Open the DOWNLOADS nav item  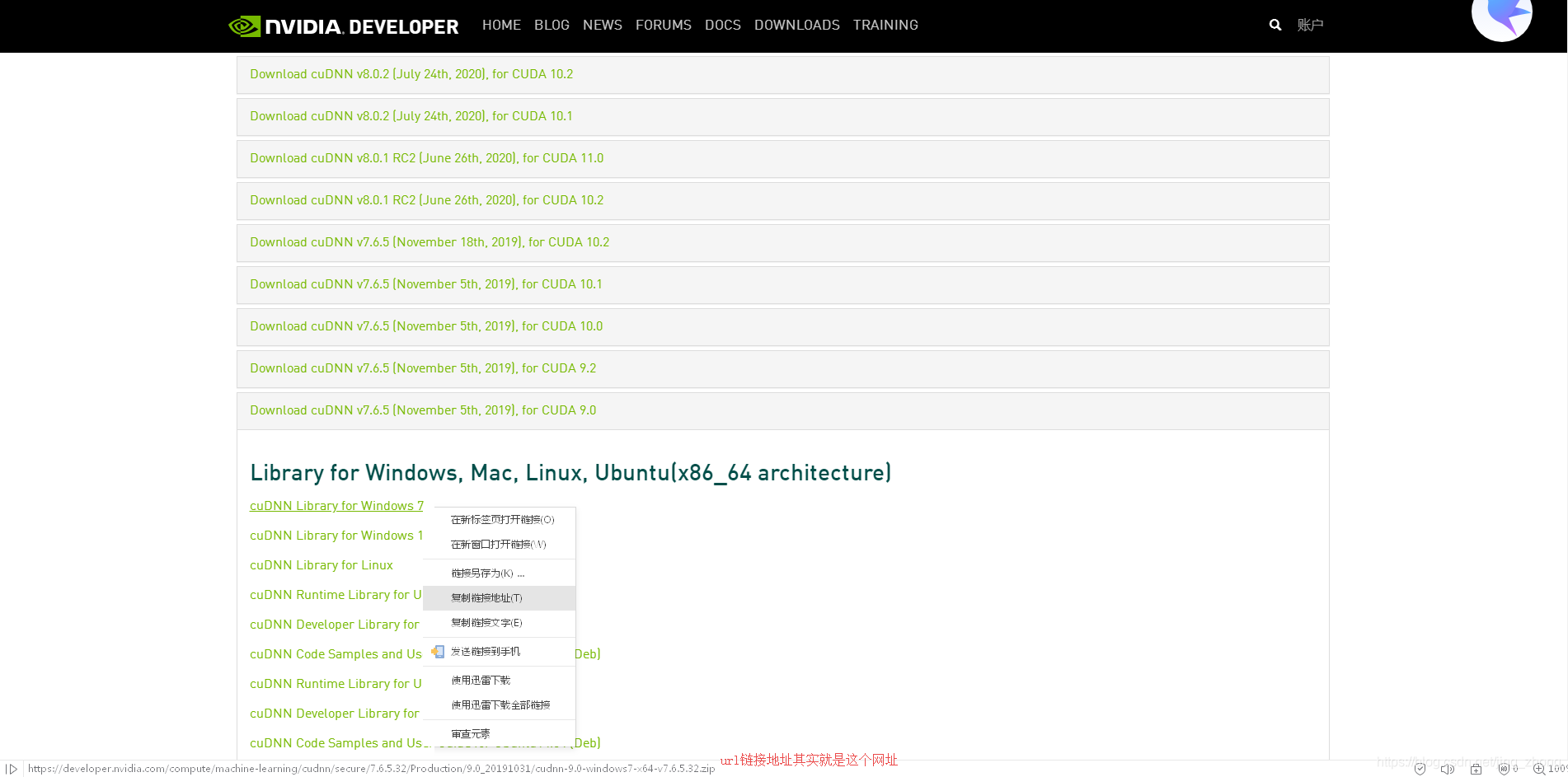click(797, 26)
